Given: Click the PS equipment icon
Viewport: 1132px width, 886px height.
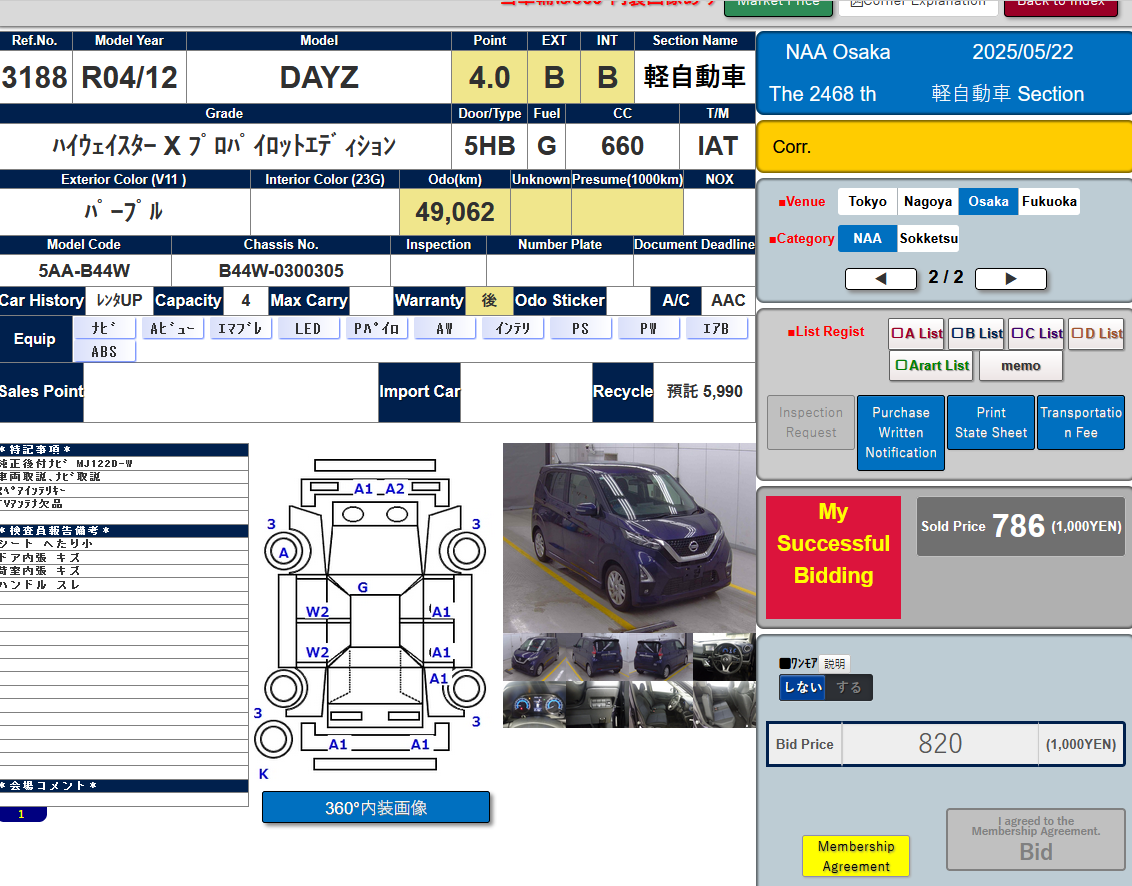Looking at the screenshot, I should [580, 327].
